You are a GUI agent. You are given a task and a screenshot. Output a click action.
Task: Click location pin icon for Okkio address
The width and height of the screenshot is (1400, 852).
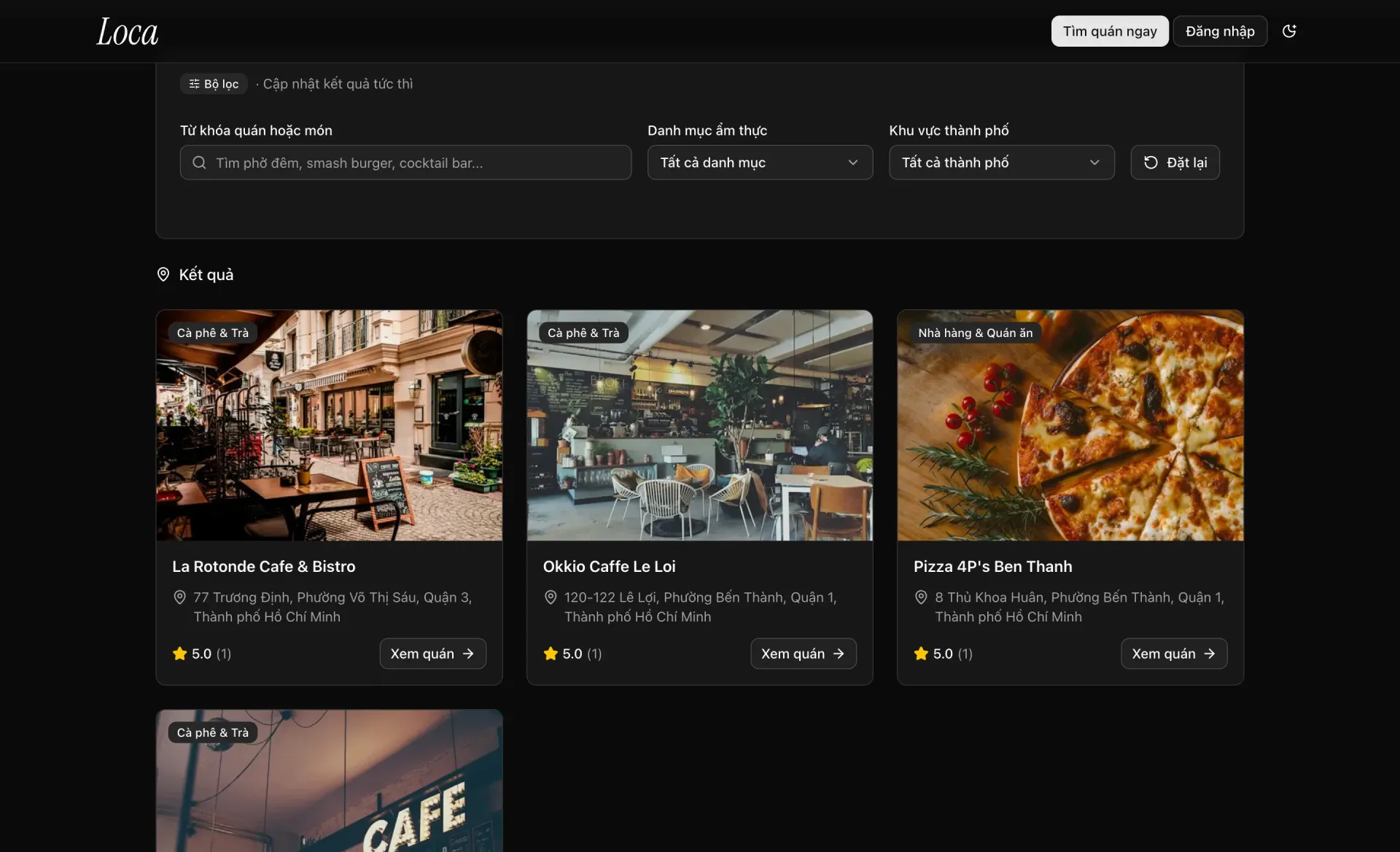pyautogui.click(x=551, y=597)
